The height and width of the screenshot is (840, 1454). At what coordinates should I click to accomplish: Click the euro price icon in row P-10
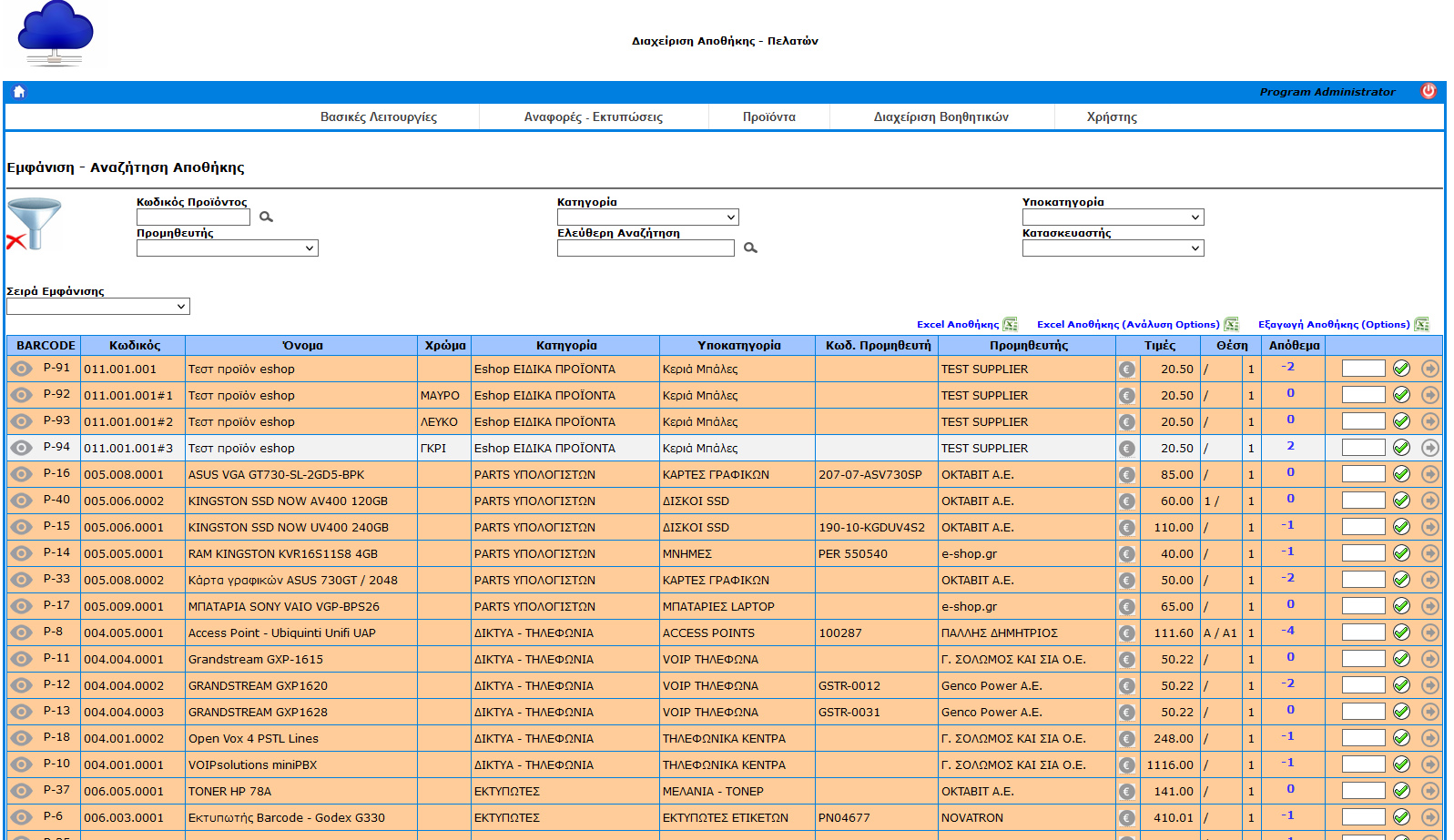tap(1127, 765)
